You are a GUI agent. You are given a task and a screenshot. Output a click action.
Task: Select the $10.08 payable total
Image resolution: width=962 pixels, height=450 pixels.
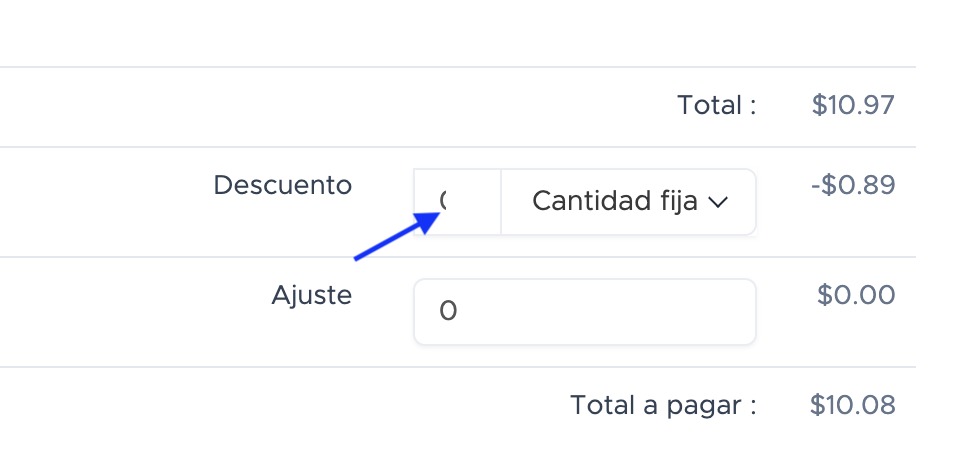pos(853,405)
